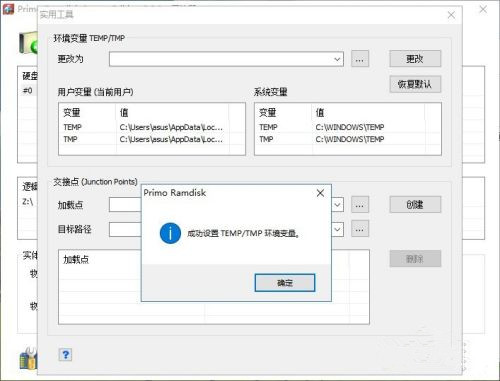
Task: Click the ramdisk icon in main window toolbar
Action: tap(28, 43)
